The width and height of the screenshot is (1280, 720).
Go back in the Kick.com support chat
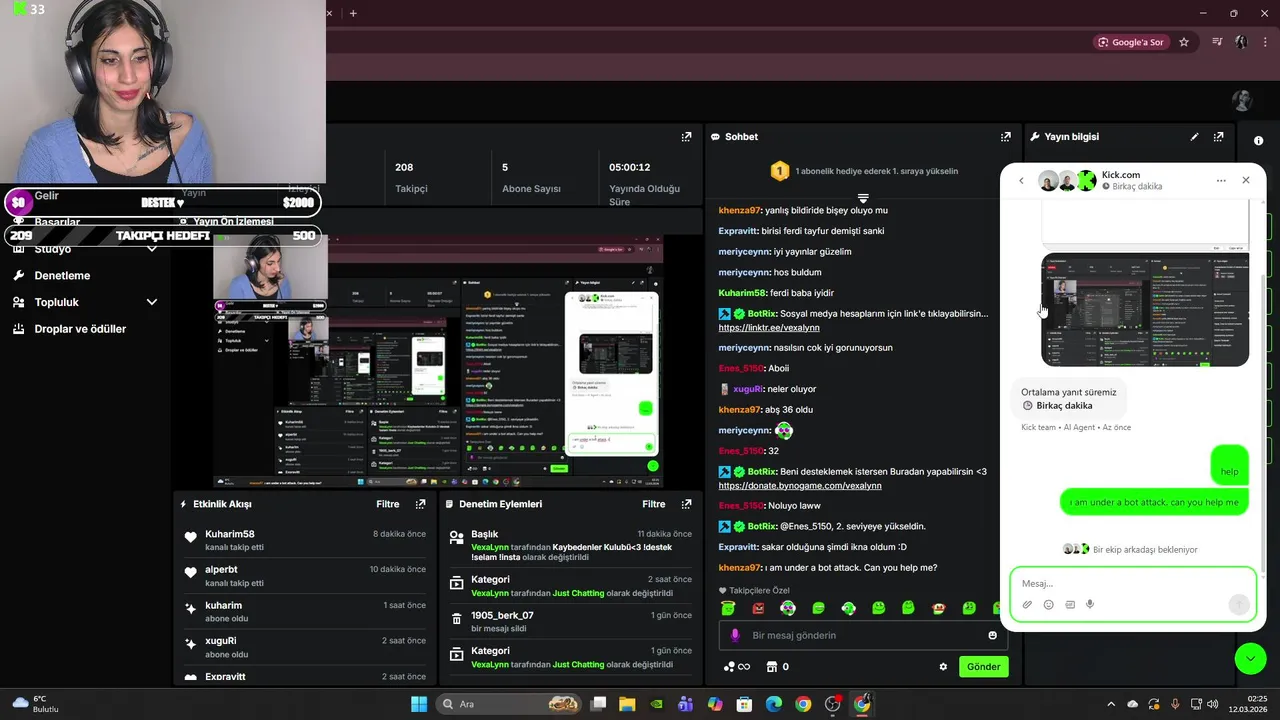[1021, 181]
